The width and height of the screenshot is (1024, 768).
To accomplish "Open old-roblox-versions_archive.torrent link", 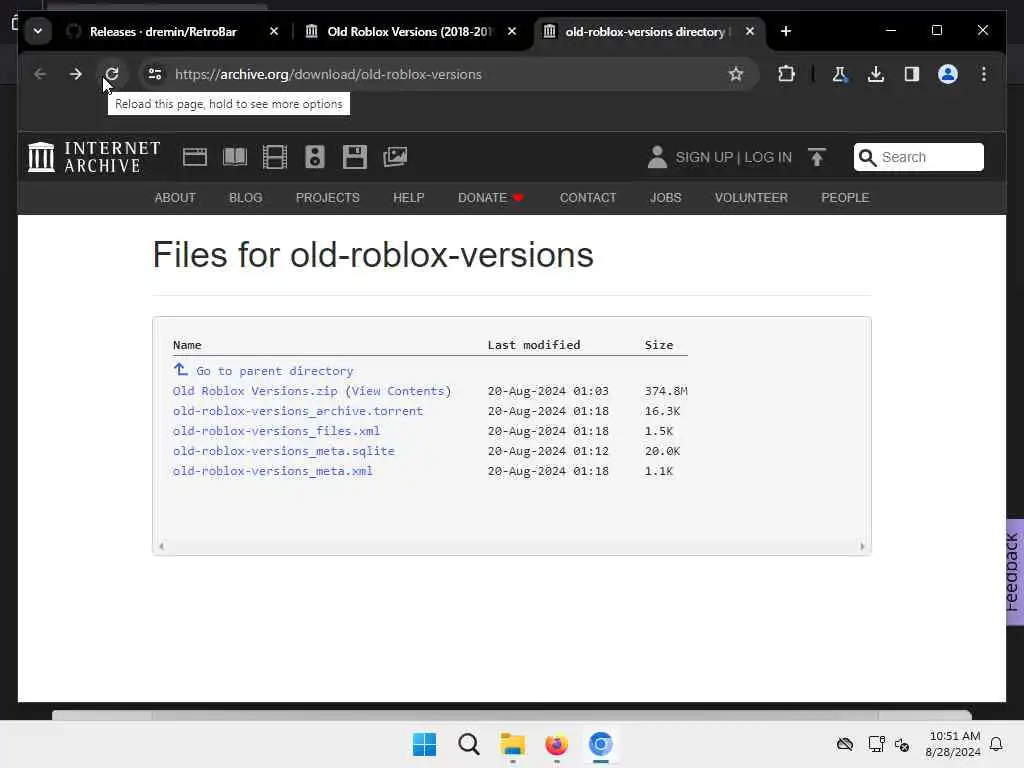I will pyautogui.click(x=298, y=411).
